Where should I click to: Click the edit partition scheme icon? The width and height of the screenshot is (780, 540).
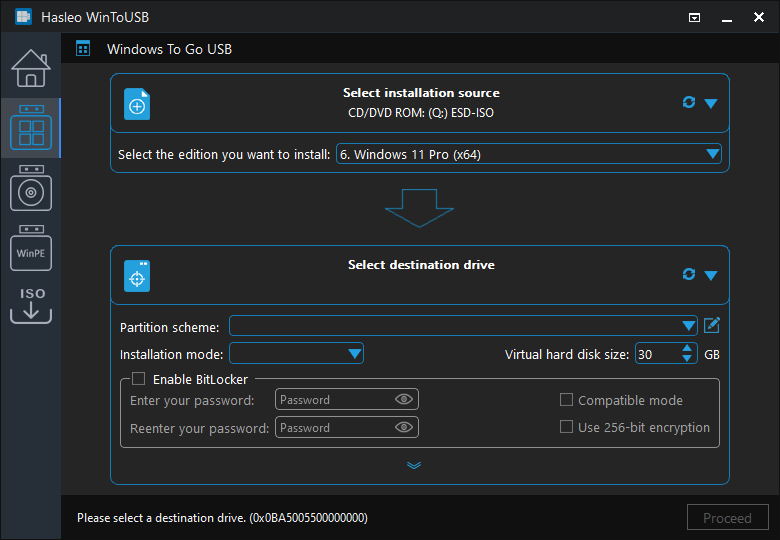coord(712,326)
